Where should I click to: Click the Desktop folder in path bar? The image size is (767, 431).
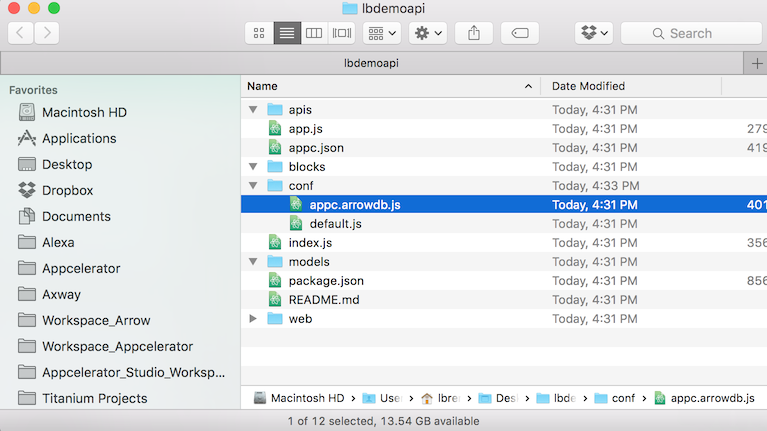[498, 398]
